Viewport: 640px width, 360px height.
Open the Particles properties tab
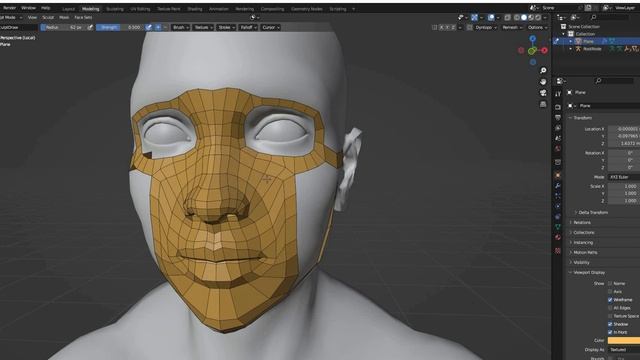pos(558,196)
